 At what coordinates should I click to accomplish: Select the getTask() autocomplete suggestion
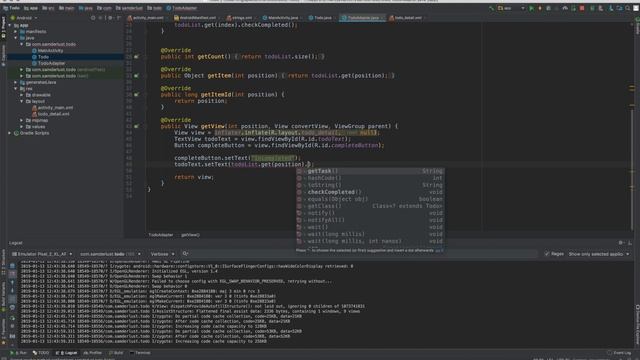click(370, 171)
